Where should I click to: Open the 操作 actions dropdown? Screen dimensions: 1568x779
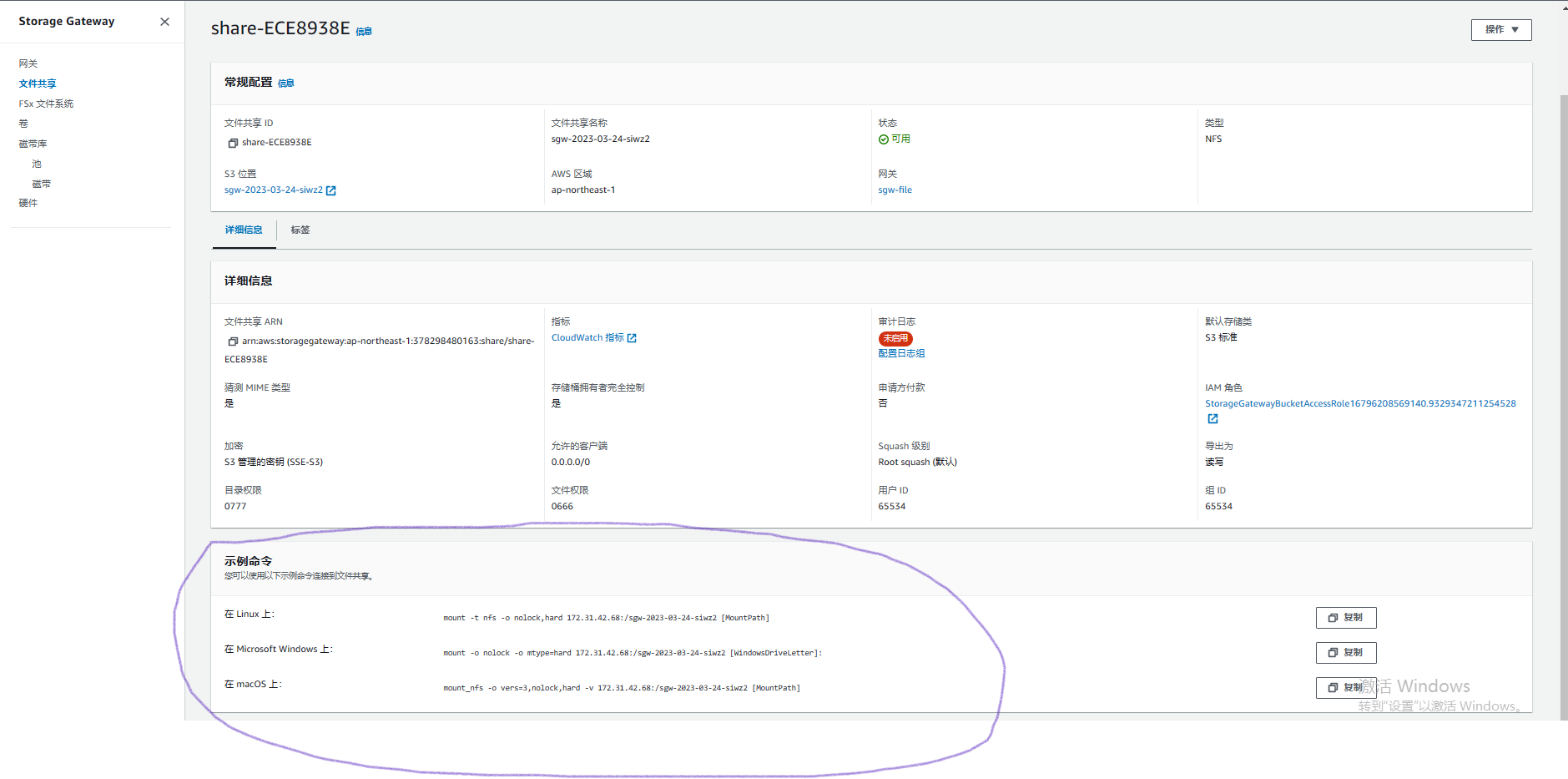point(1501,30)
